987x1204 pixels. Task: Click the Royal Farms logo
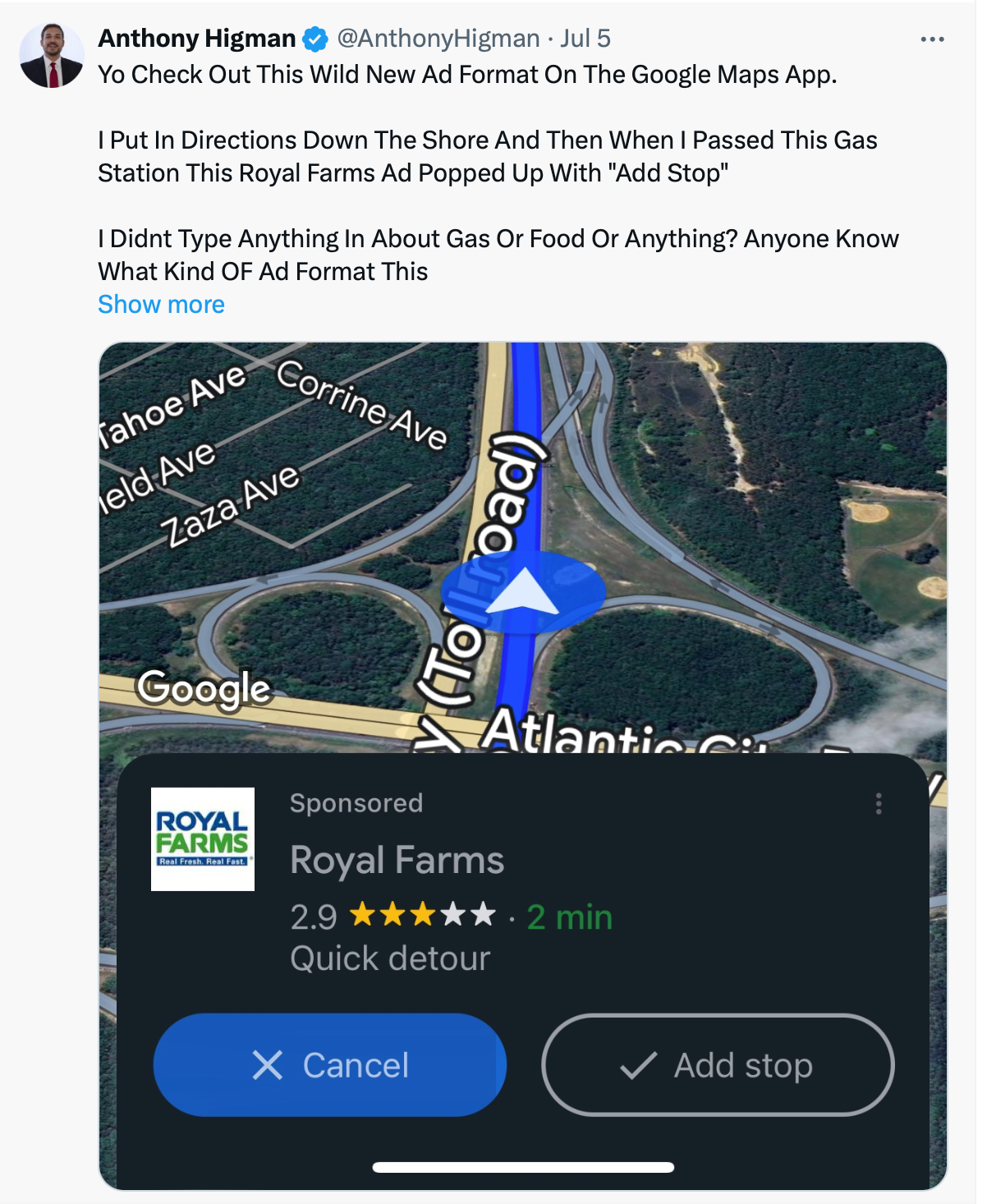point(203,839)
